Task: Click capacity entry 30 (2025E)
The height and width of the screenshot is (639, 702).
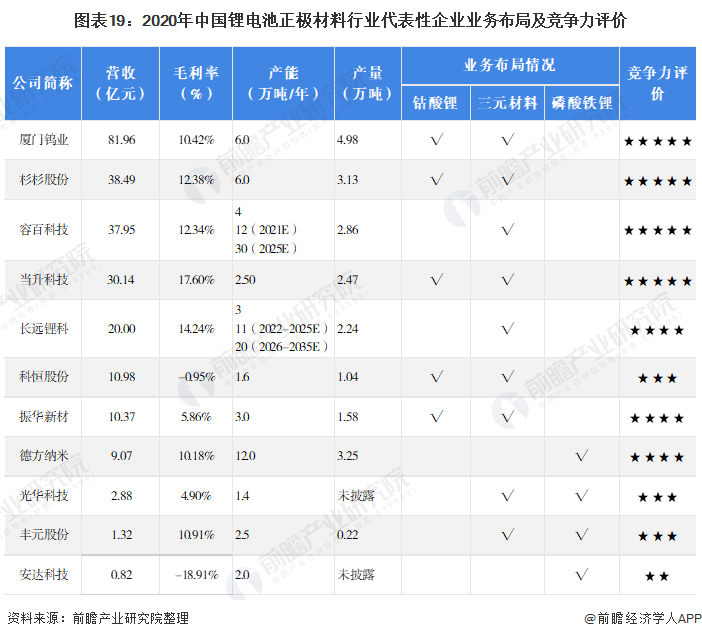Action: coord(266,249)
